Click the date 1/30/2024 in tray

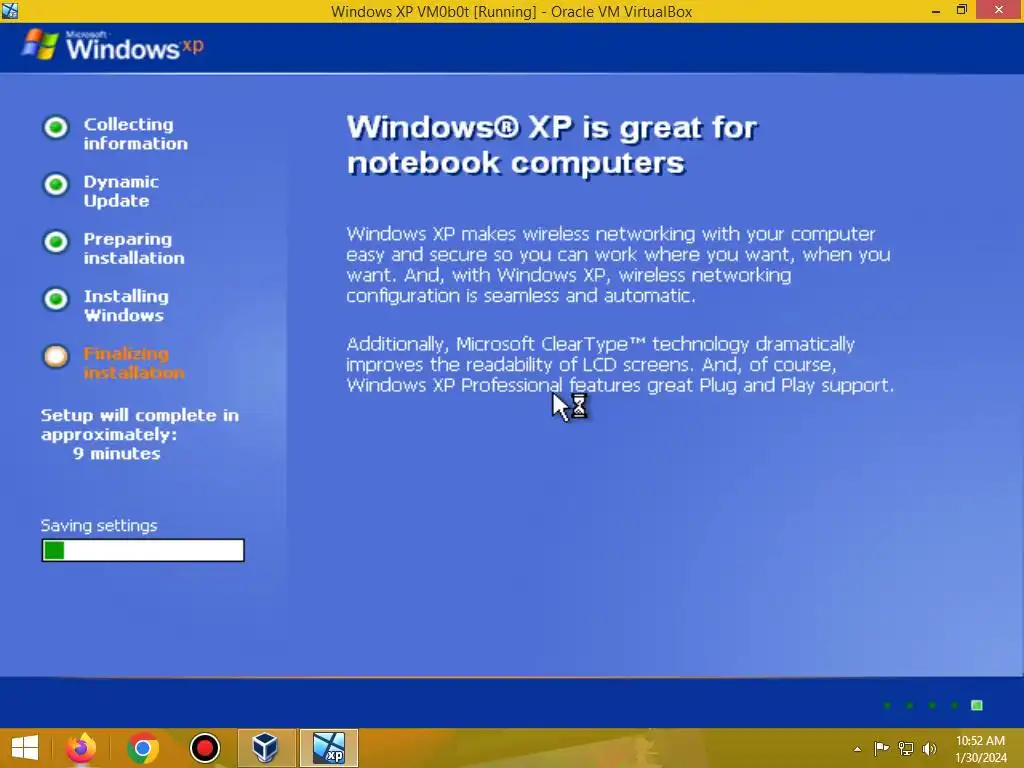(x=980, y=758)
